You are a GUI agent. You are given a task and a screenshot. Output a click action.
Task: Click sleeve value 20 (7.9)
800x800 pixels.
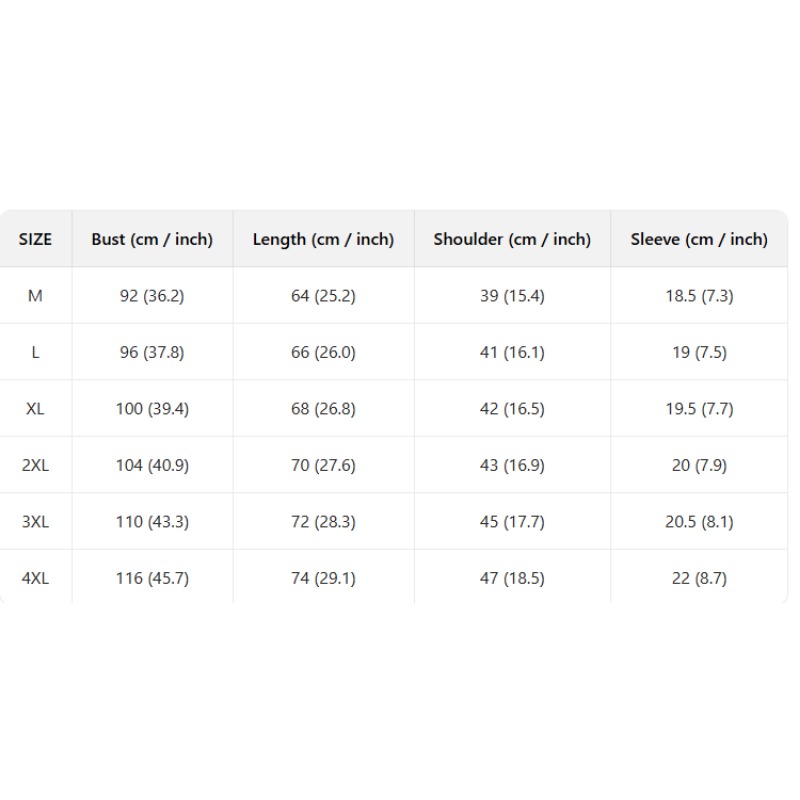pos(699,465)
